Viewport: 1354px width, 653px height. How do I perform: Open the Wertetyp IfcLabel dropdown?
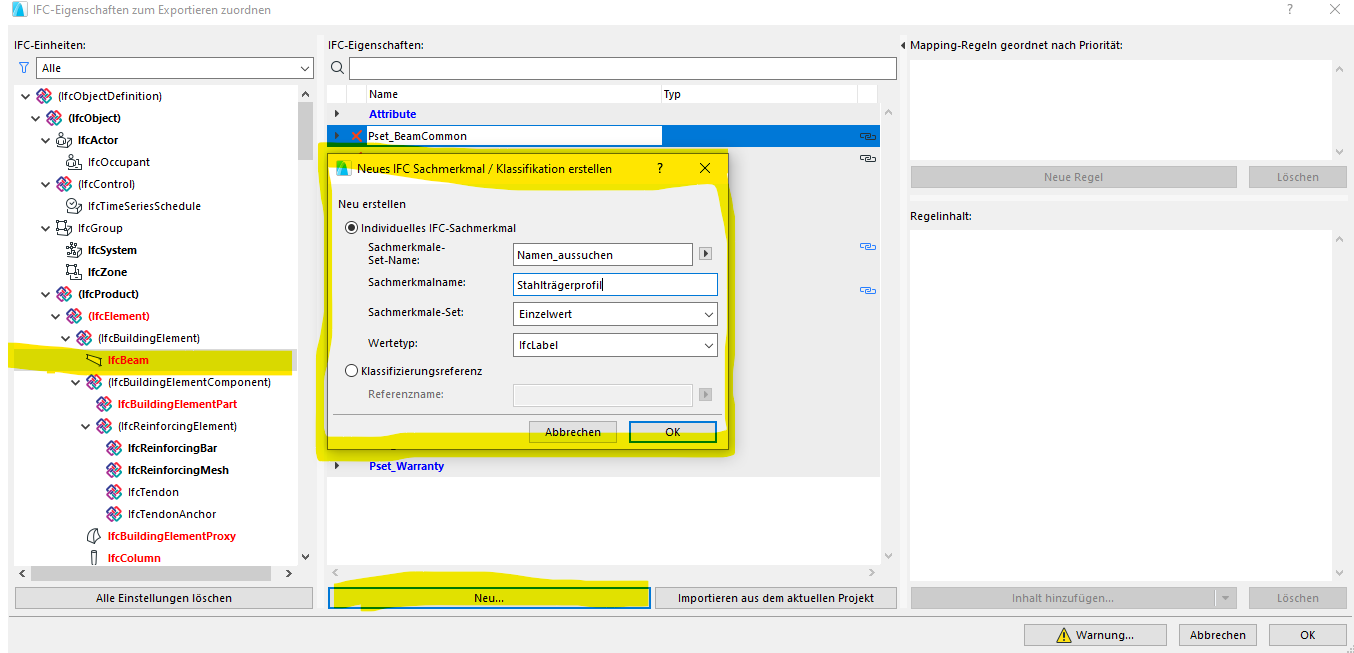615,345
